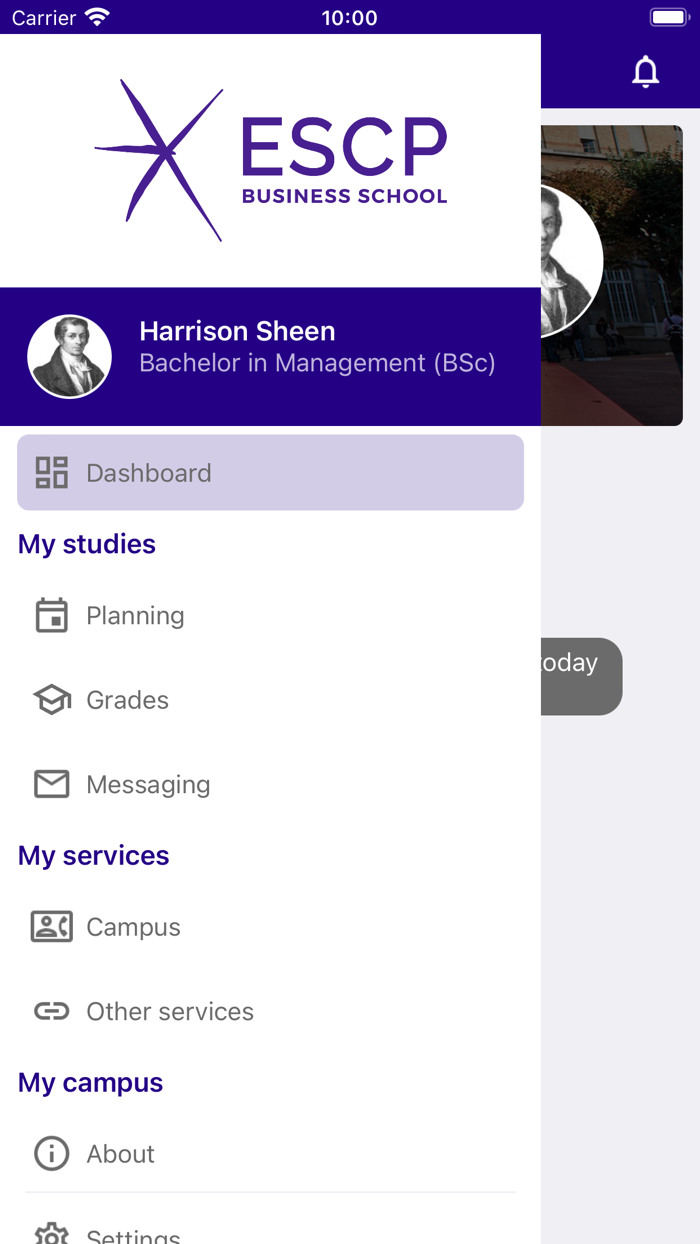Open Messaging from the sidebar

coord(148,784)
